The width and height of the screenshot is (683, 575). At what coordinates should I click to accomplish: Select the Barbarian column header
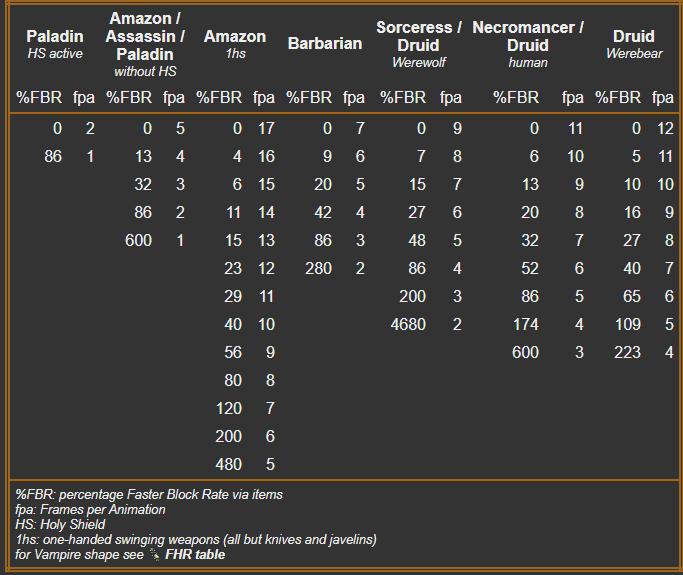click(324, 44)
